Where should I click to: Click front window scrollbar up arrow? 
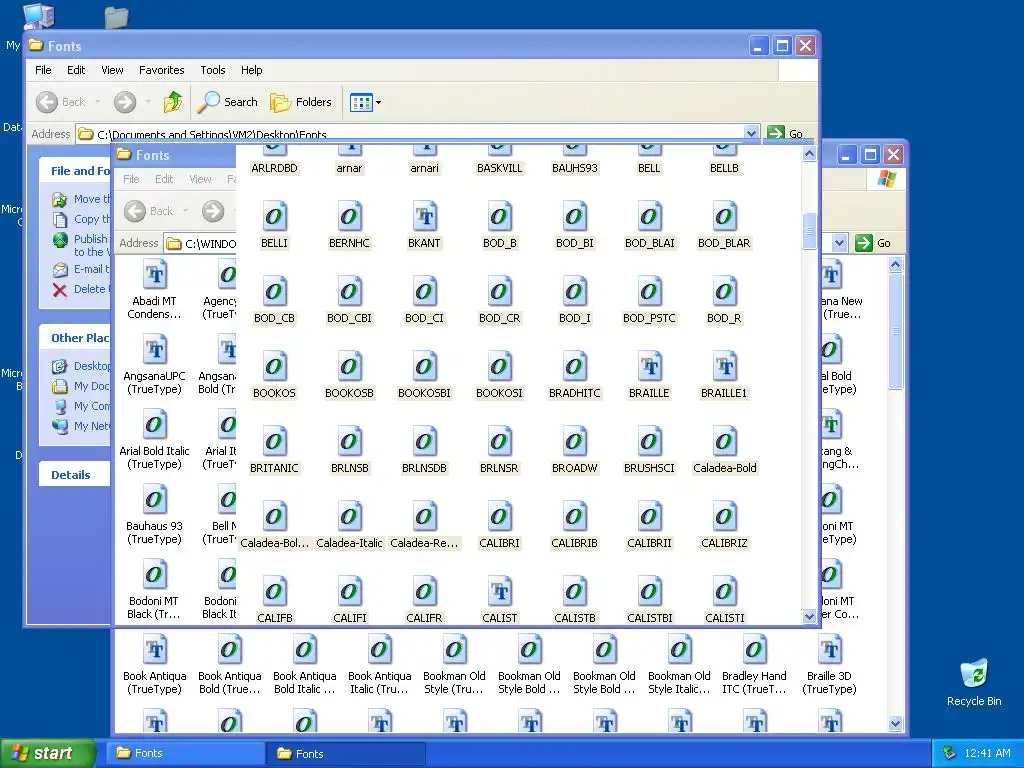[x=809, y=154]
